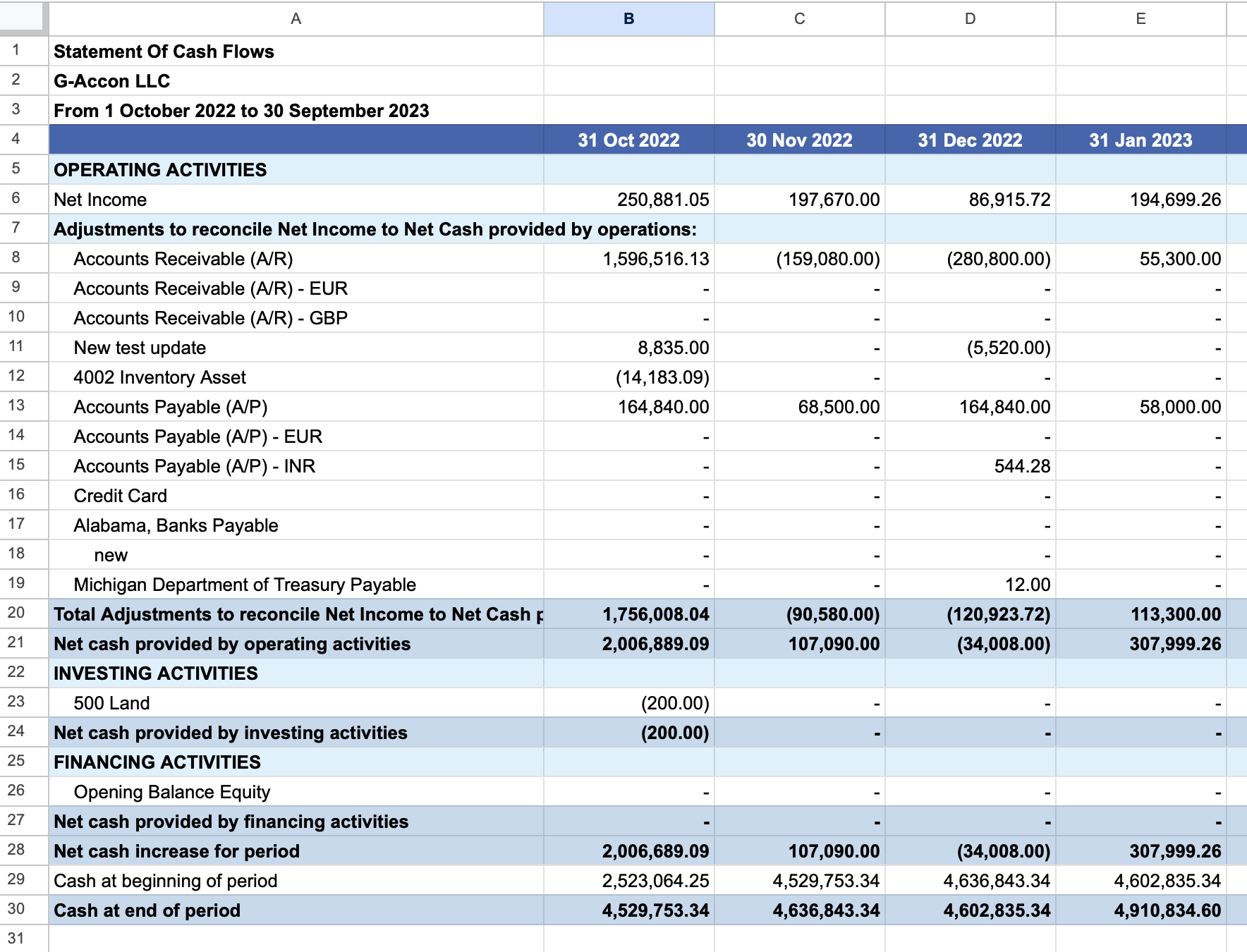1247x952 pixels.
Task: Click the value 68,500.00
Action: click(839, 407)
